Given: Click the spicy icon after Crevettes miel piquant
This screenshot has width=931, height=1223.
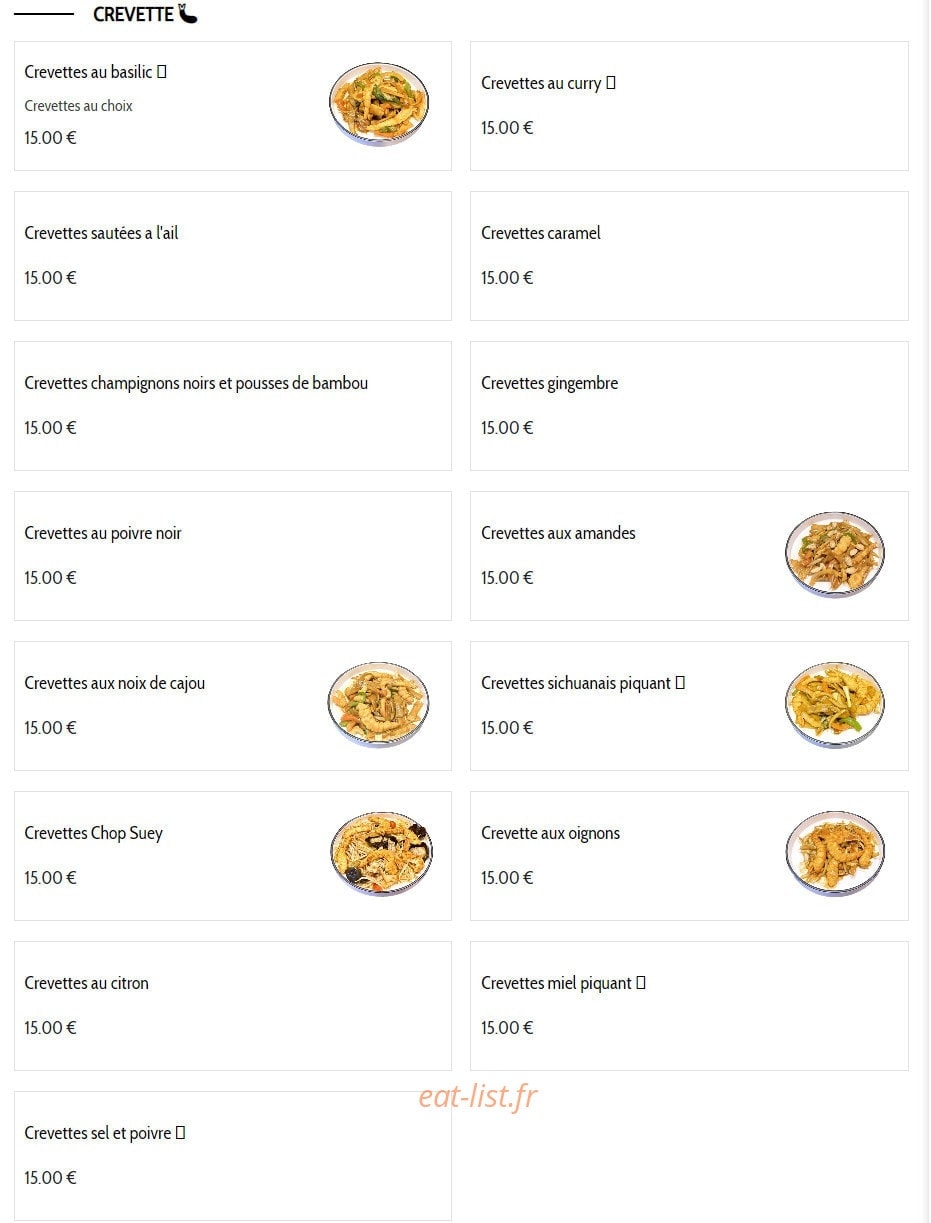Looking at the screenshot, I should click(x=641, y=983).
